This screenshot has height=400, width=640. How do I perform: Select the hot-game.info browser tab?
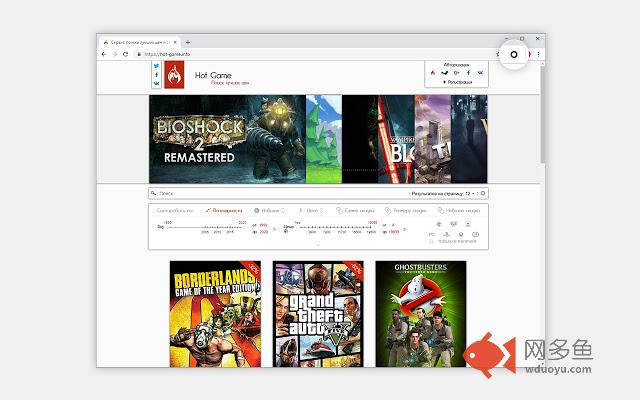pyautogui.click(x=140, y=42)
